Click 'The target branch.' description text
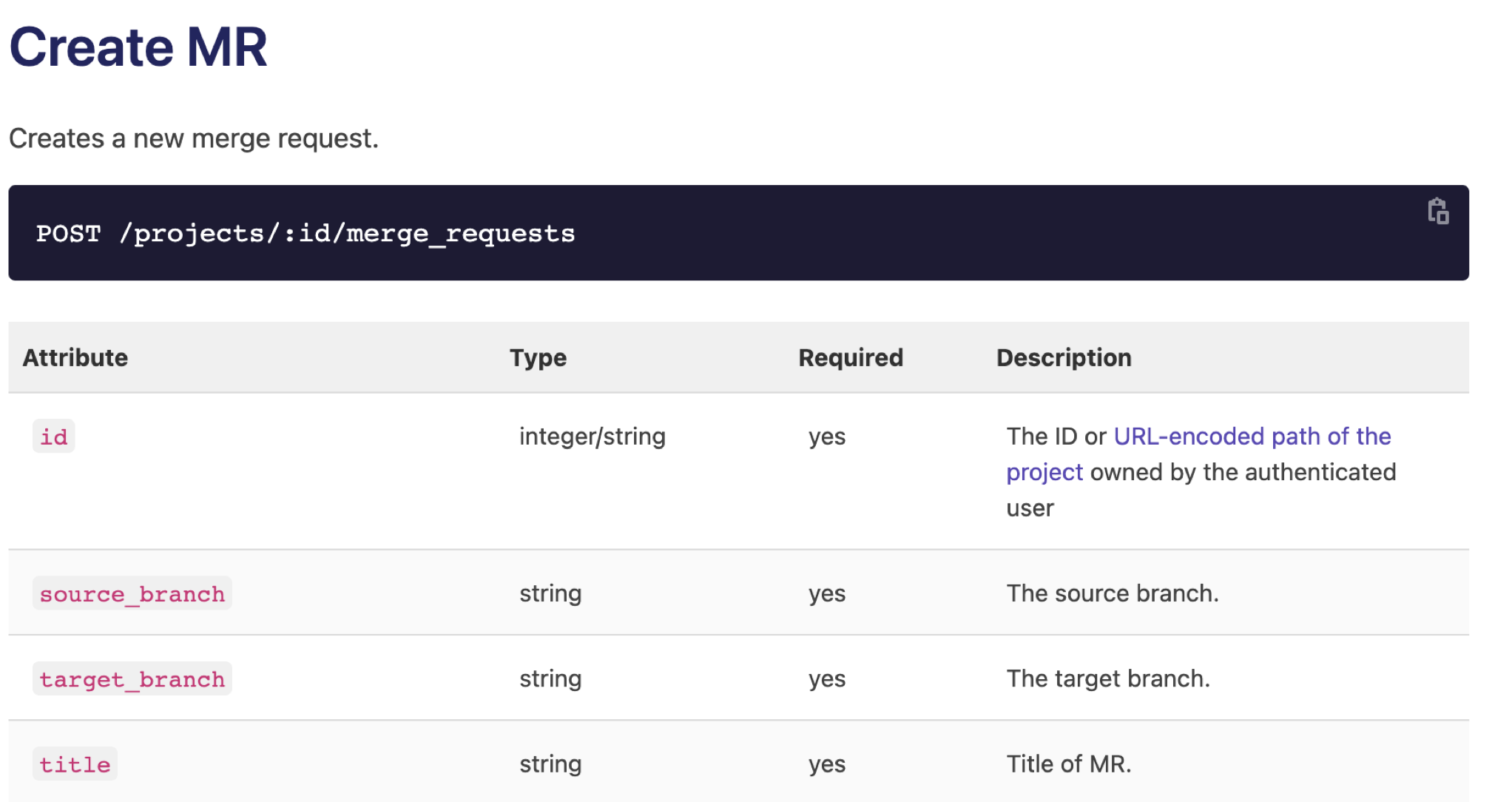The height and width of the screenshot is (802, 1512). tap(1107, 678)
